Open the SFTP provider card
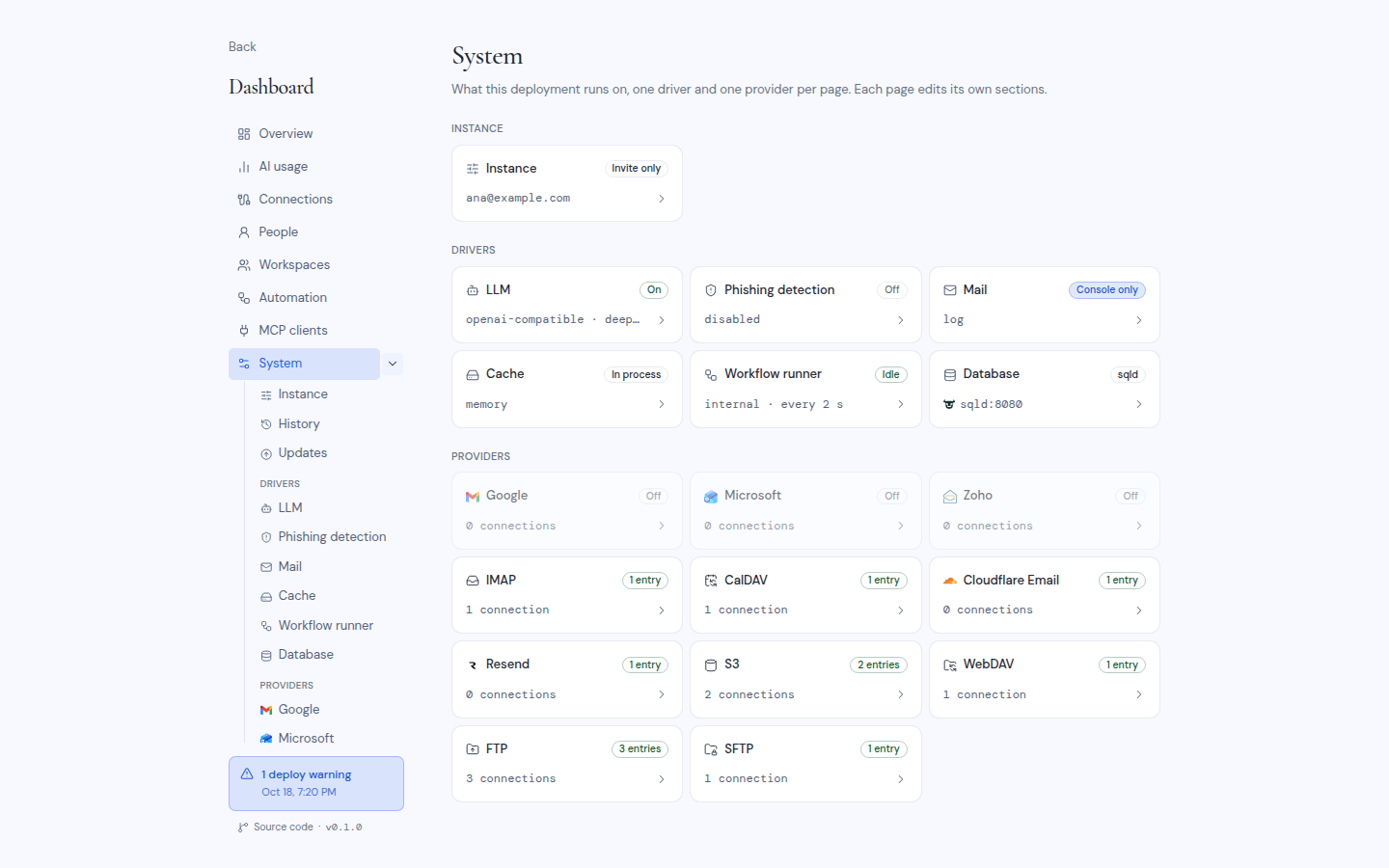 pyautogui.click(x=805, y=764)
